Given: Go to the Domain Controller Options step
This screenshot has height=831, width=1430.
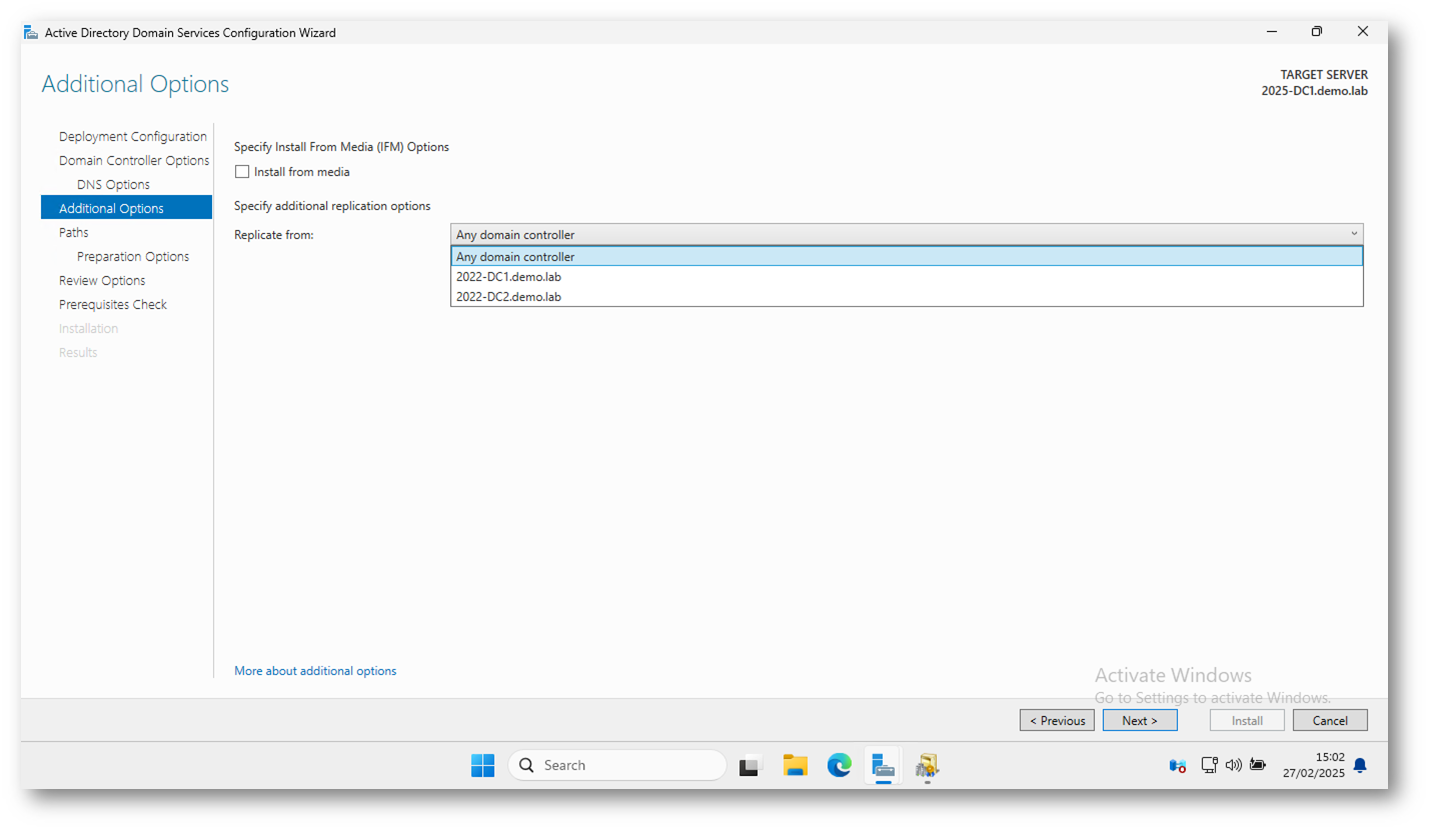Looking at the screenshot, I should click(x=134, y=161).
